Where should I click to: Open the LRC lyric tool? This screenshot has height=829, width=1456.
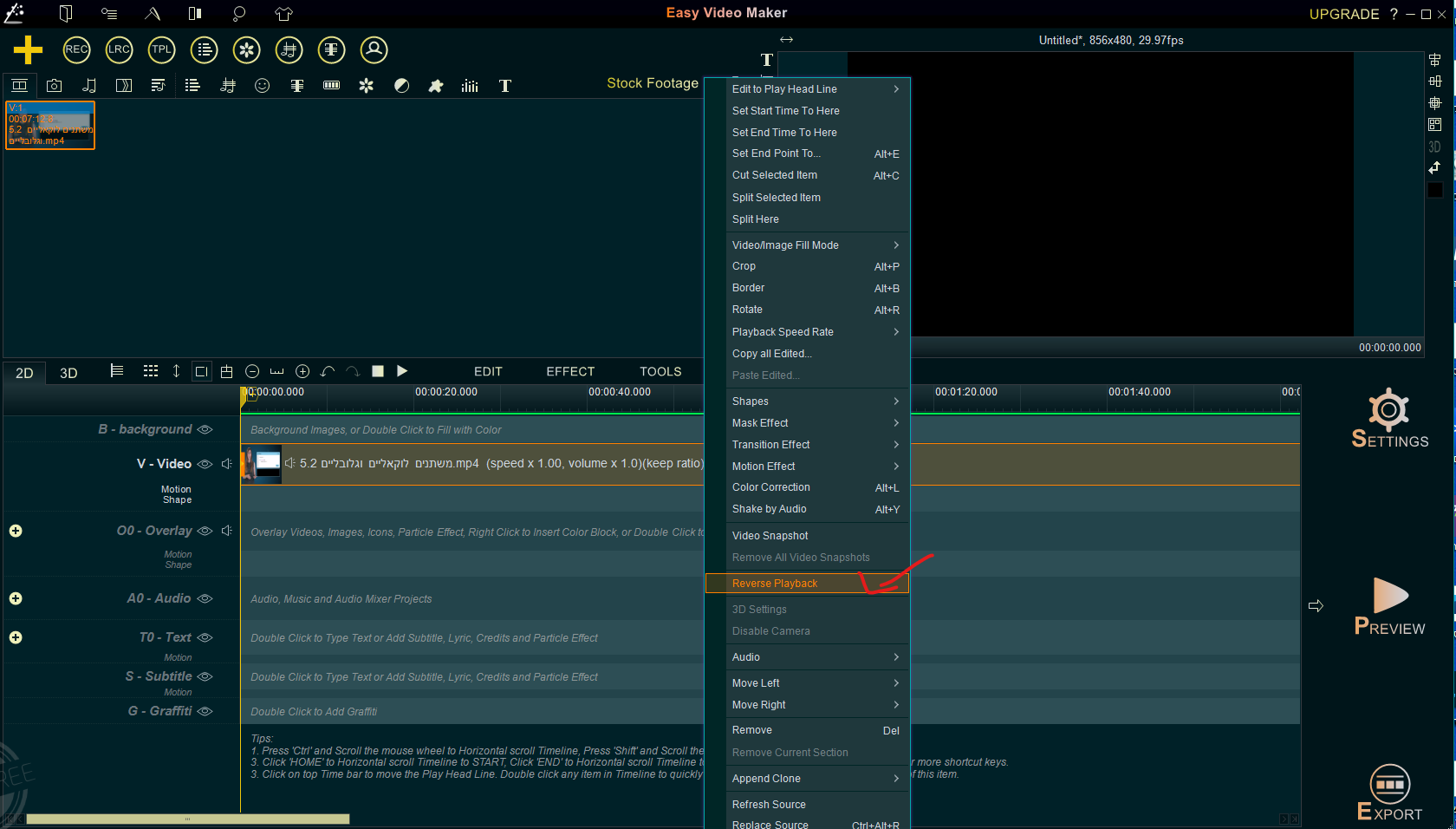[119, 49]
